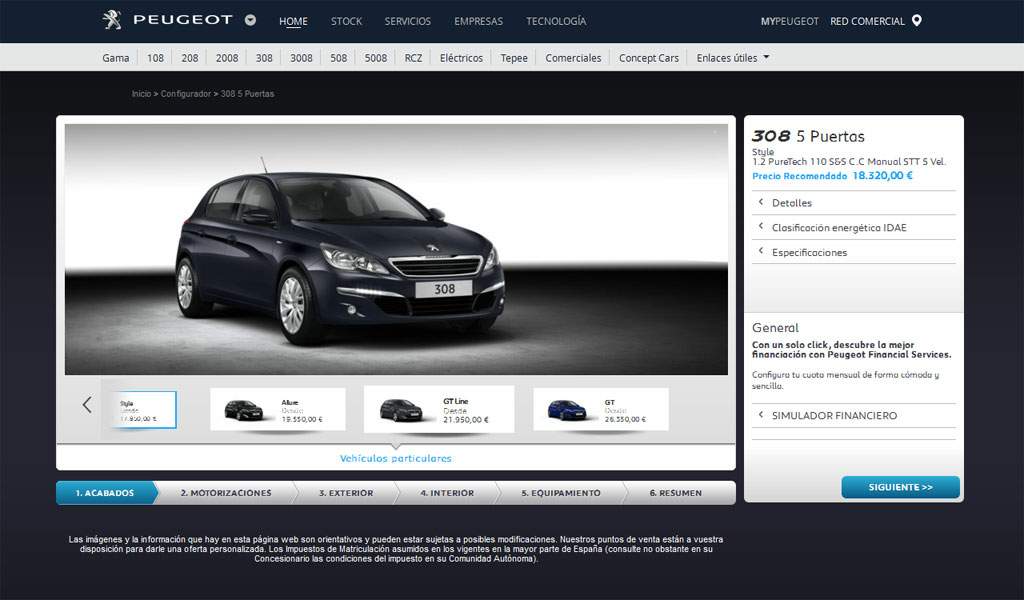Open the TECNOLOGÍA menu item

point(556,22)
